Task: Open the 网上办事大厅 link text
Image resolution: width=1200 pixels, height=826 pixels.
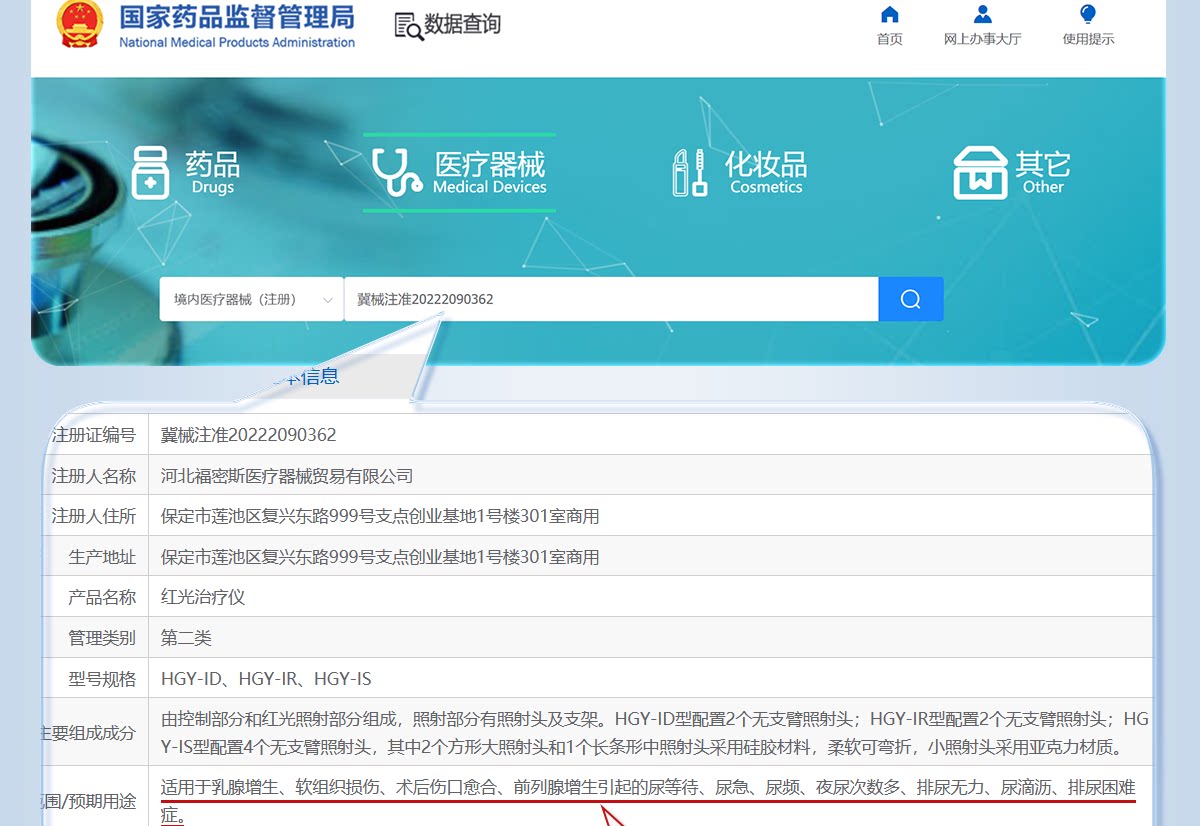Action: click(982, 39)
